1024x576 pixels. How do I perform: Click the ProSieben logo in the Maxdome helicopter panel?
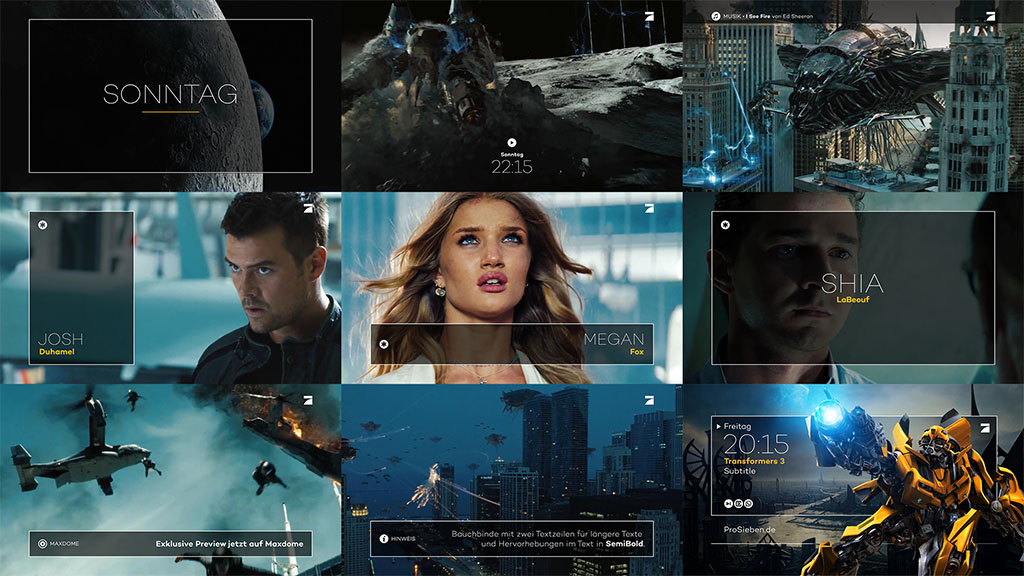tap(308, 400)
